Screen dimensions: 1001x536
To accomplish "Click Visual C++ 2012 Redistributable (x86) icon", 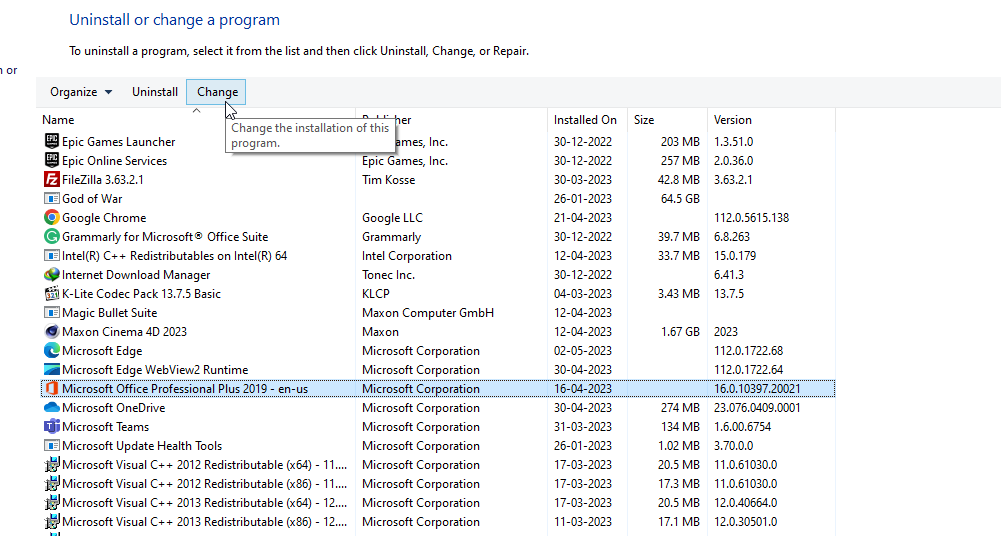I will (x=52, y=484).
